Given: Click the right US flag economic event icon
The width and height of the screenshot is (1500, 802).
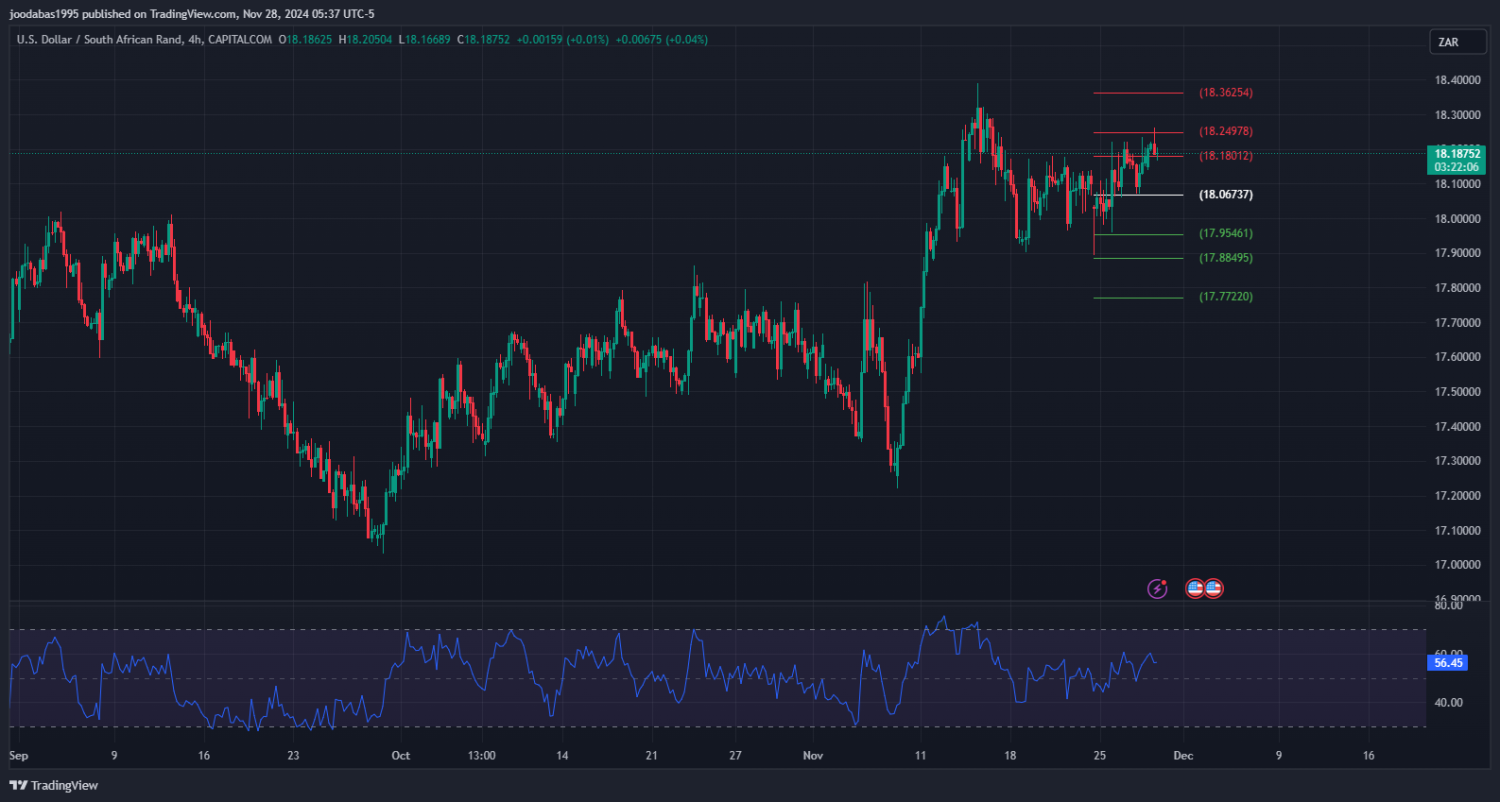Looking at the screenshot, I should coord(1213,589).
